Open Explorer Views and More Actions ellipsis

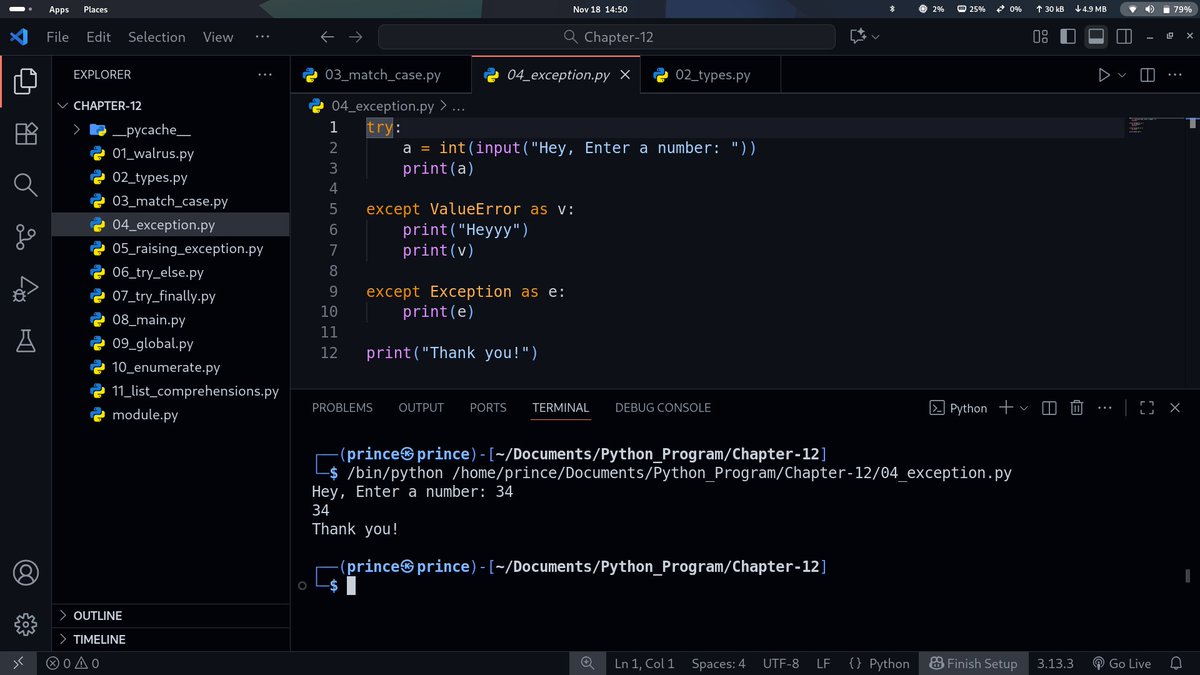[x=264, y=75]
